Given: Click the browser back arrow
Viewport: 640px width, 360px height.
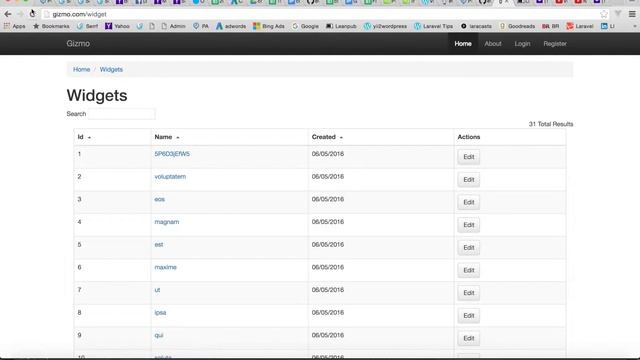Looking at the screenshot, I should click(x=8, y=14).
